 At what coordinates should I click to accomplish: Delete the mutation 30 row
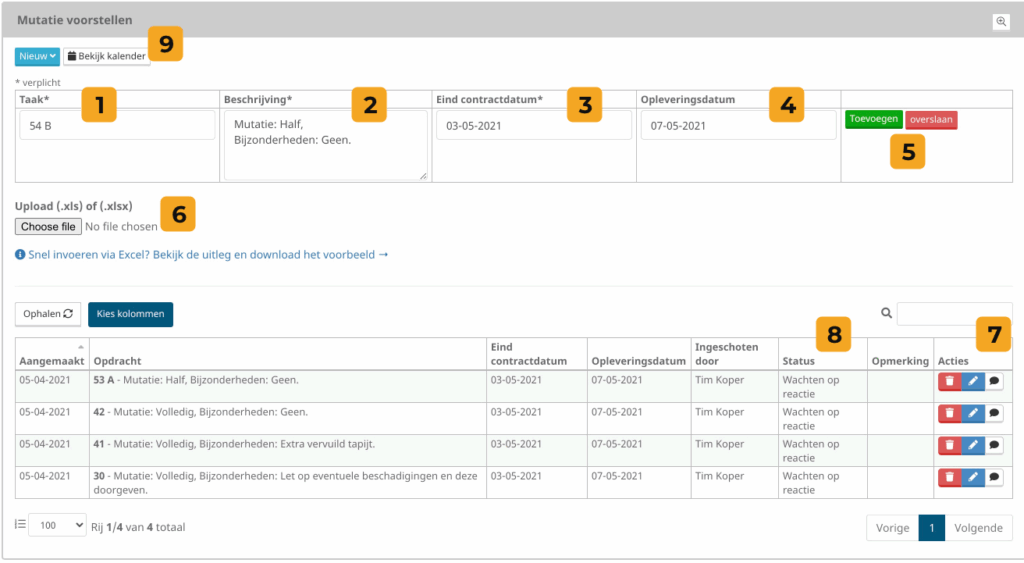948,478
